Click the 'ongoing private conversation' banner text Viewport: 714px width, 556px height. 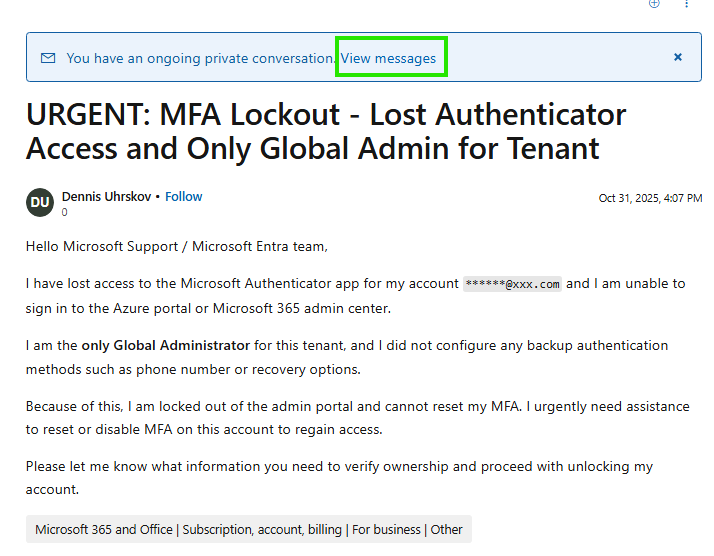(x=200, y=58)
